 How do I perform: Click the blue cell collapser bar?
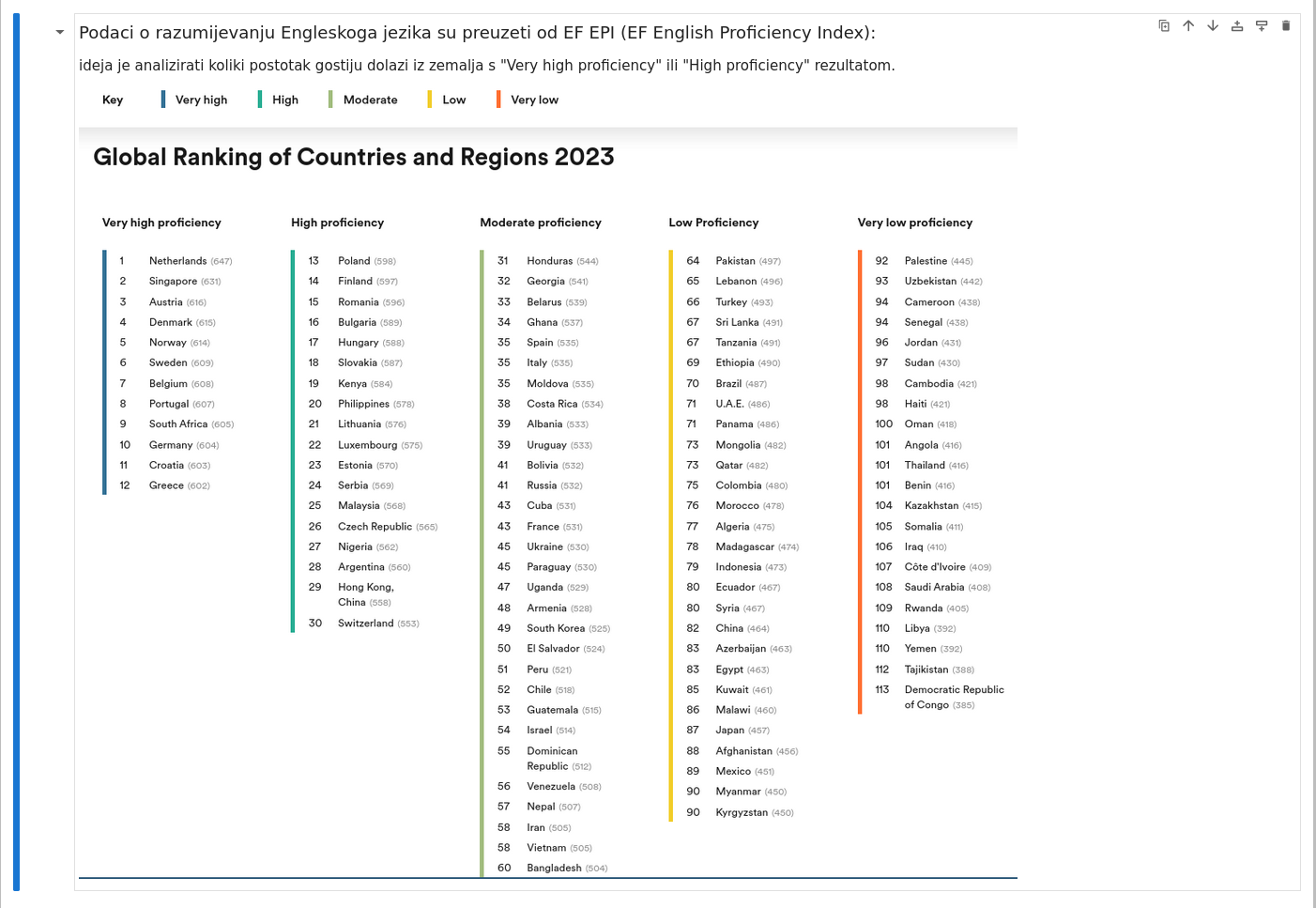pos(16,451)
